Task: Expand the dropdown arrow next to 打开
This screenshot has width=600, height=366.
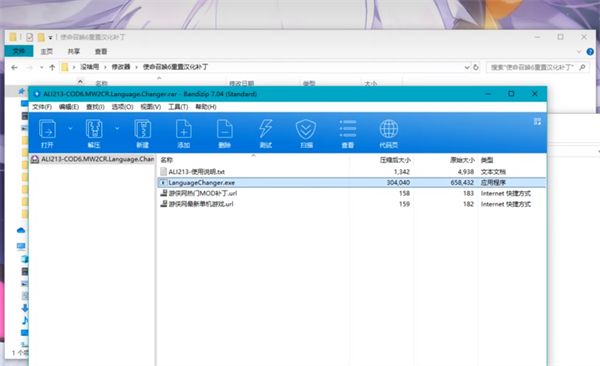Action: tap(70, 129)
